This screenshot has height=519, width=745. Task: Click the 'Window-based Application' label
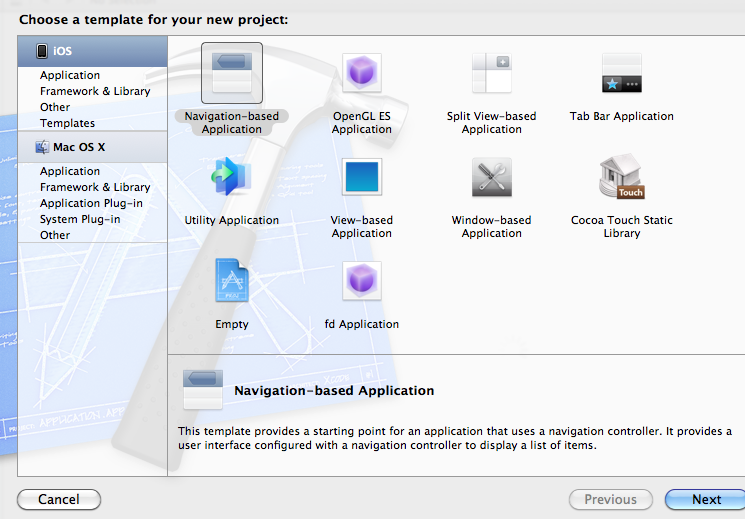491,227
